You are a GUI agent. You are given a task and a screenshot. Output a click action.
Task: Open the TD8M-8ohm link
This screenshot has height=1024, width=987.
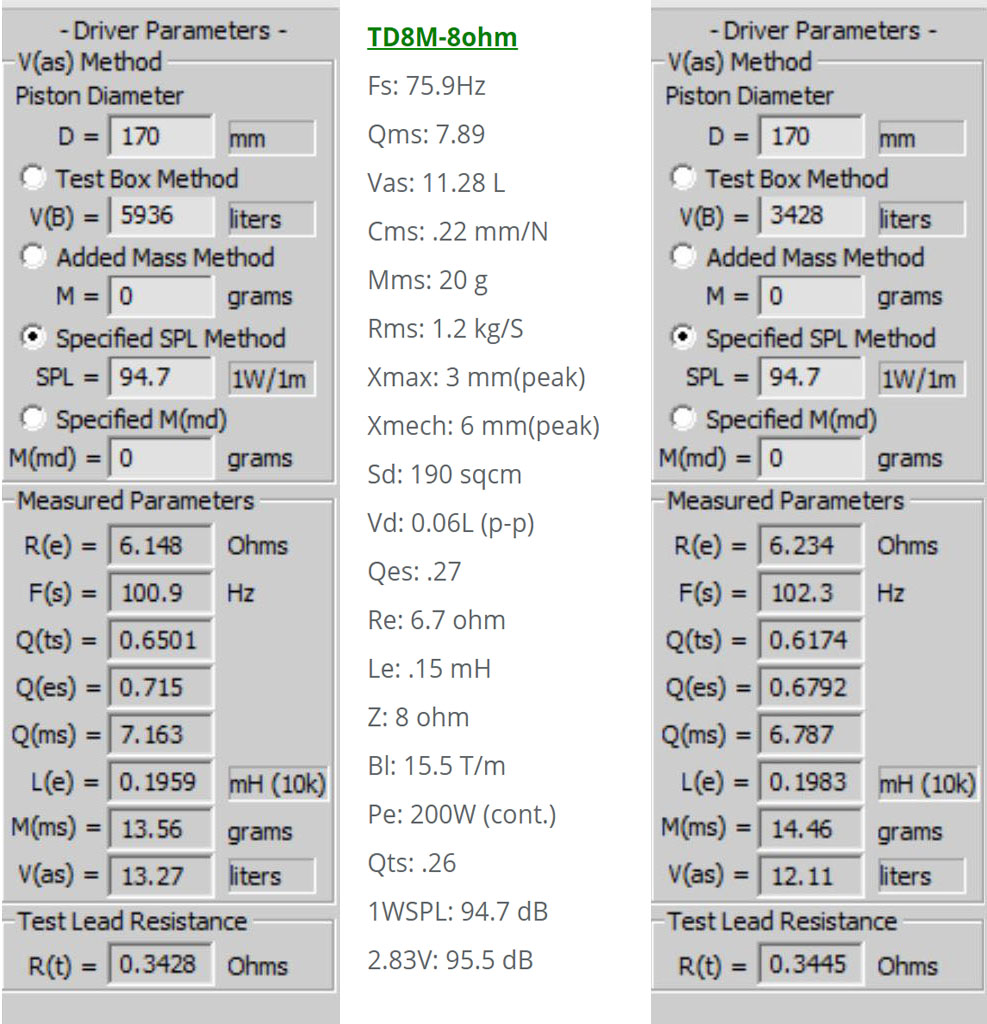(442, 37)
